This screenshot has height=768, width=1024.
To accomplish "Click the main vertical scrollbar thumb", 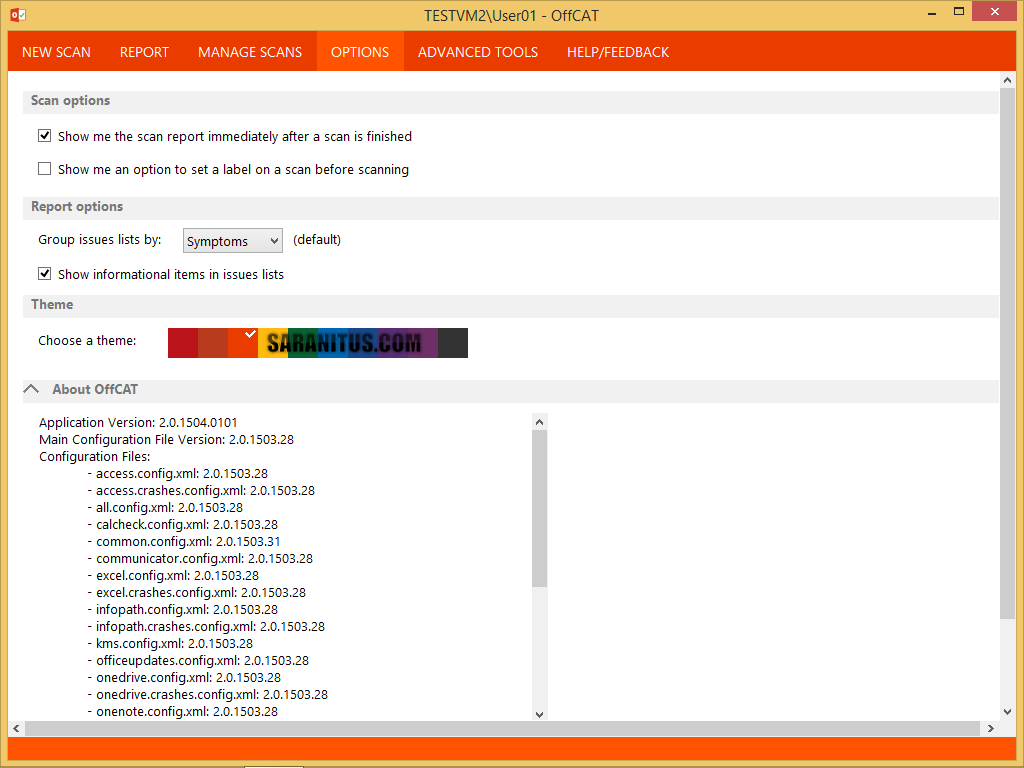I will coord(1007,353).
